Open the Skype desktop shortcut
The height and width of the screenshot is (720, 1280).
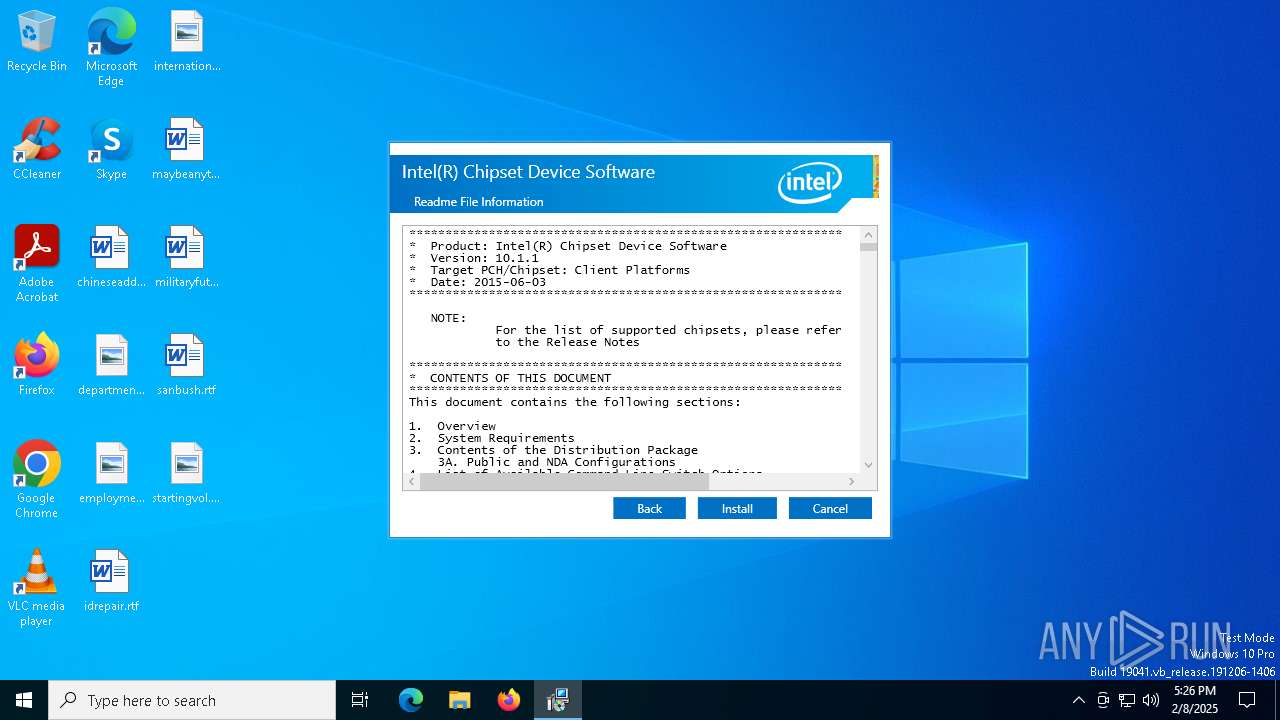111,150
